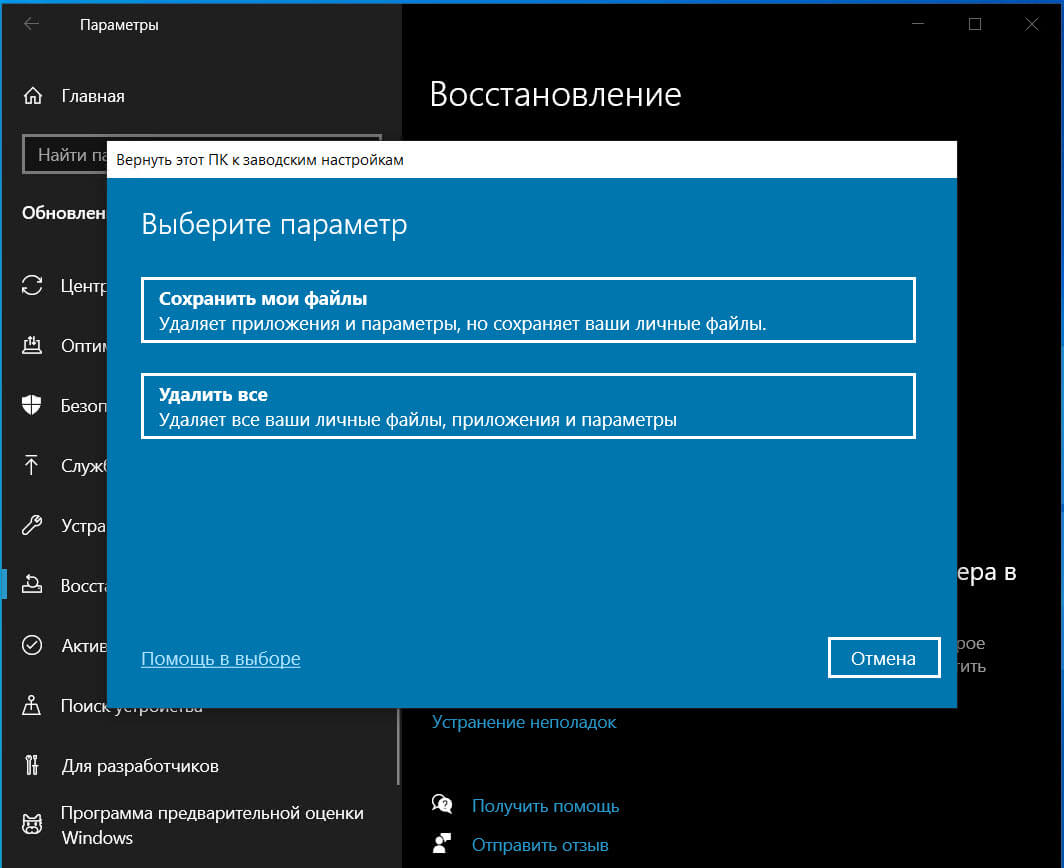Image resolution: width=1064 pixels, height=868 pixels.
Task: Click the Отправить отзыв link
Action: click(x=540, y=845)
